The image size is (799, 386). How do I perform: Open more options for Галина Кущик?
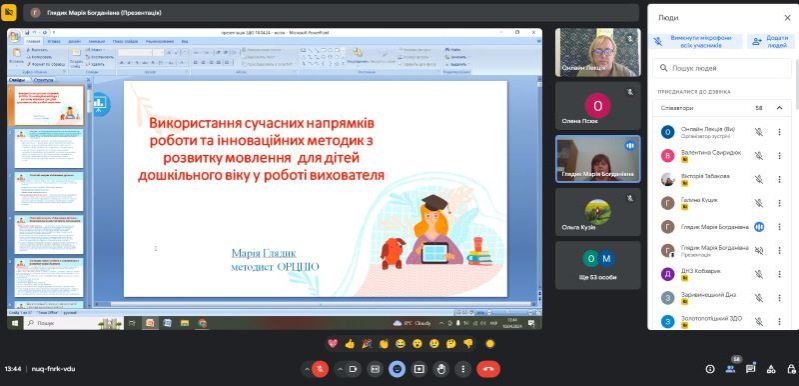(779, 203)
